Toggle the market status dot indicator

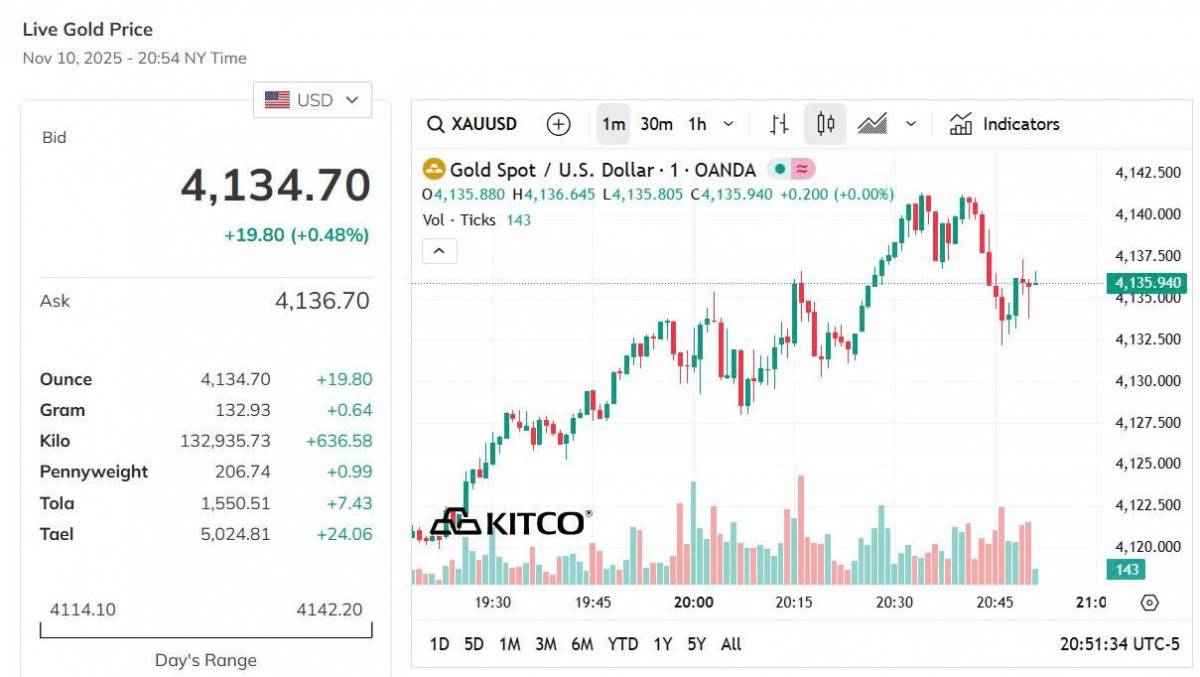[x=781, y=170]
